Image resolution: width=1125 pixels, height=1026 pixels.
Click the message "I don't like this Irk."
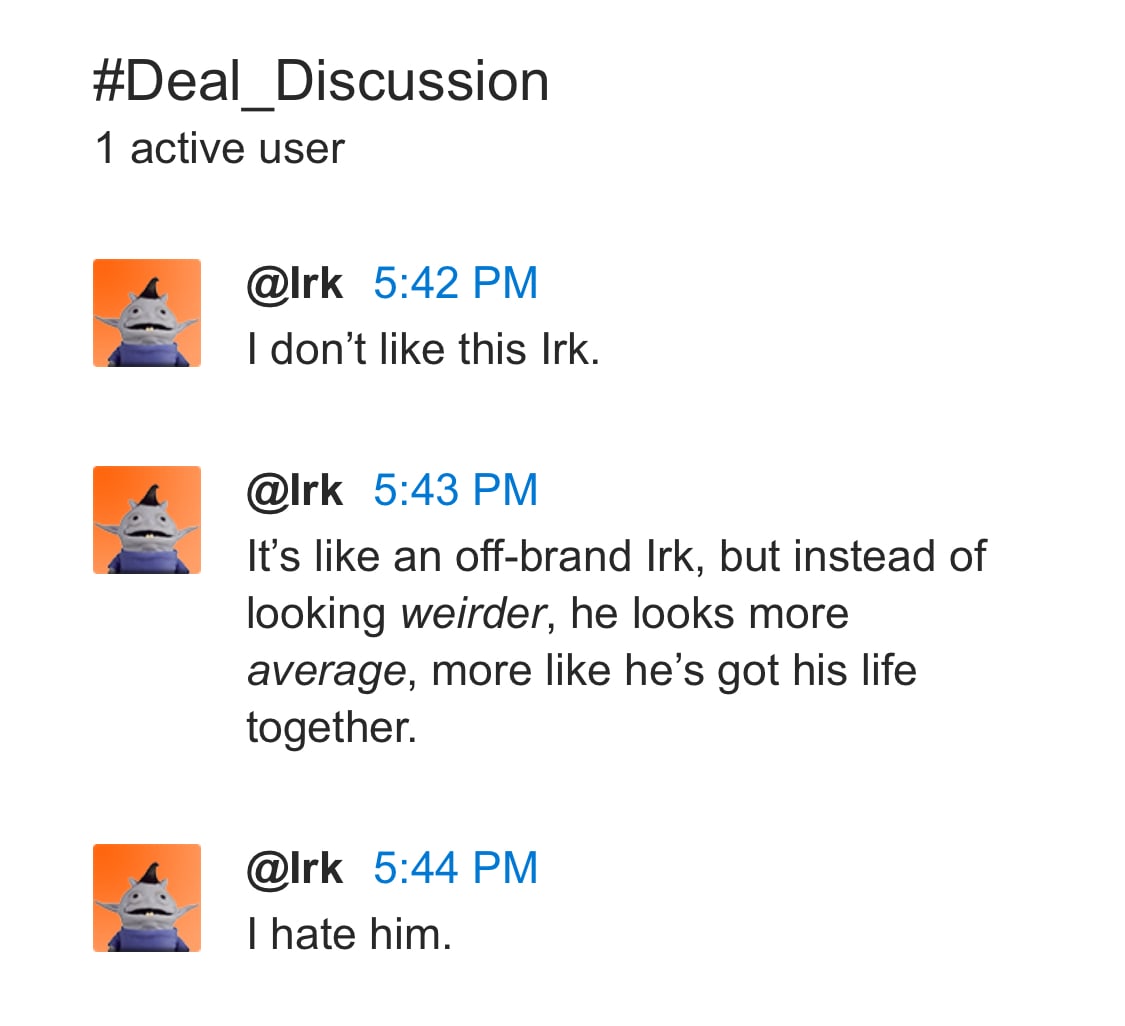tap(423, 350)
